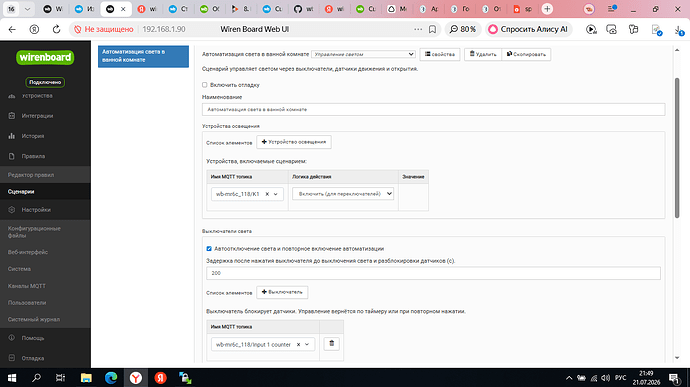The image size is (690, 387).
Task: Select scenario Автоматизация света в ванной комнате
Action: (x=143, y=56)
